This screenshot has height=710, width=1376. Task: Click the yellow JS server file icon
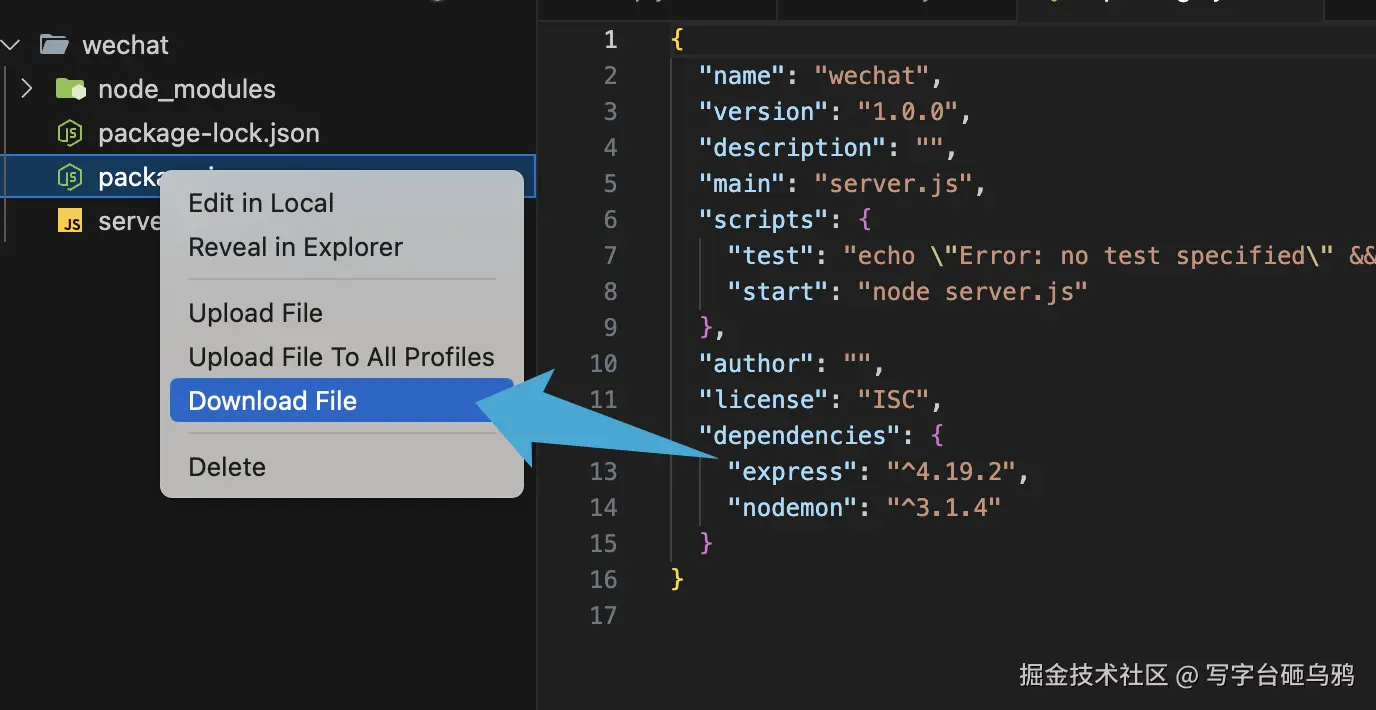pos(70,221)
